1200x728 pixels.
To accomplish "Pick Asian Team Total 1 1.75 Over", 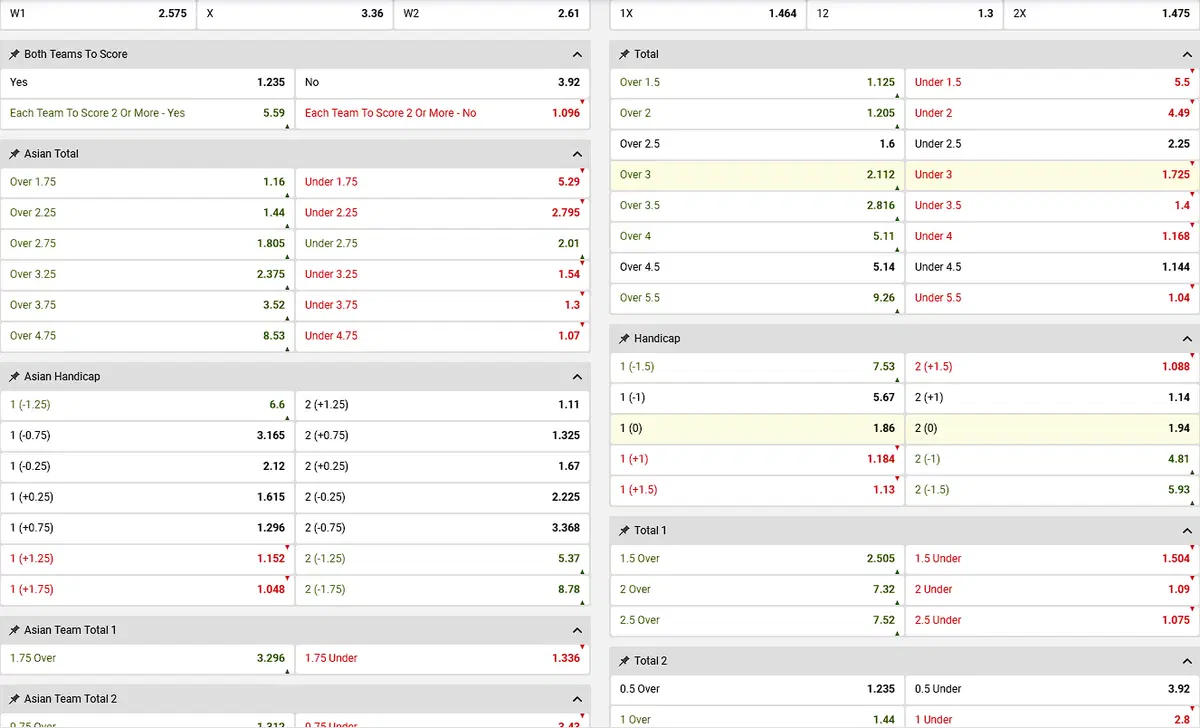I will (x=147, y=659).
